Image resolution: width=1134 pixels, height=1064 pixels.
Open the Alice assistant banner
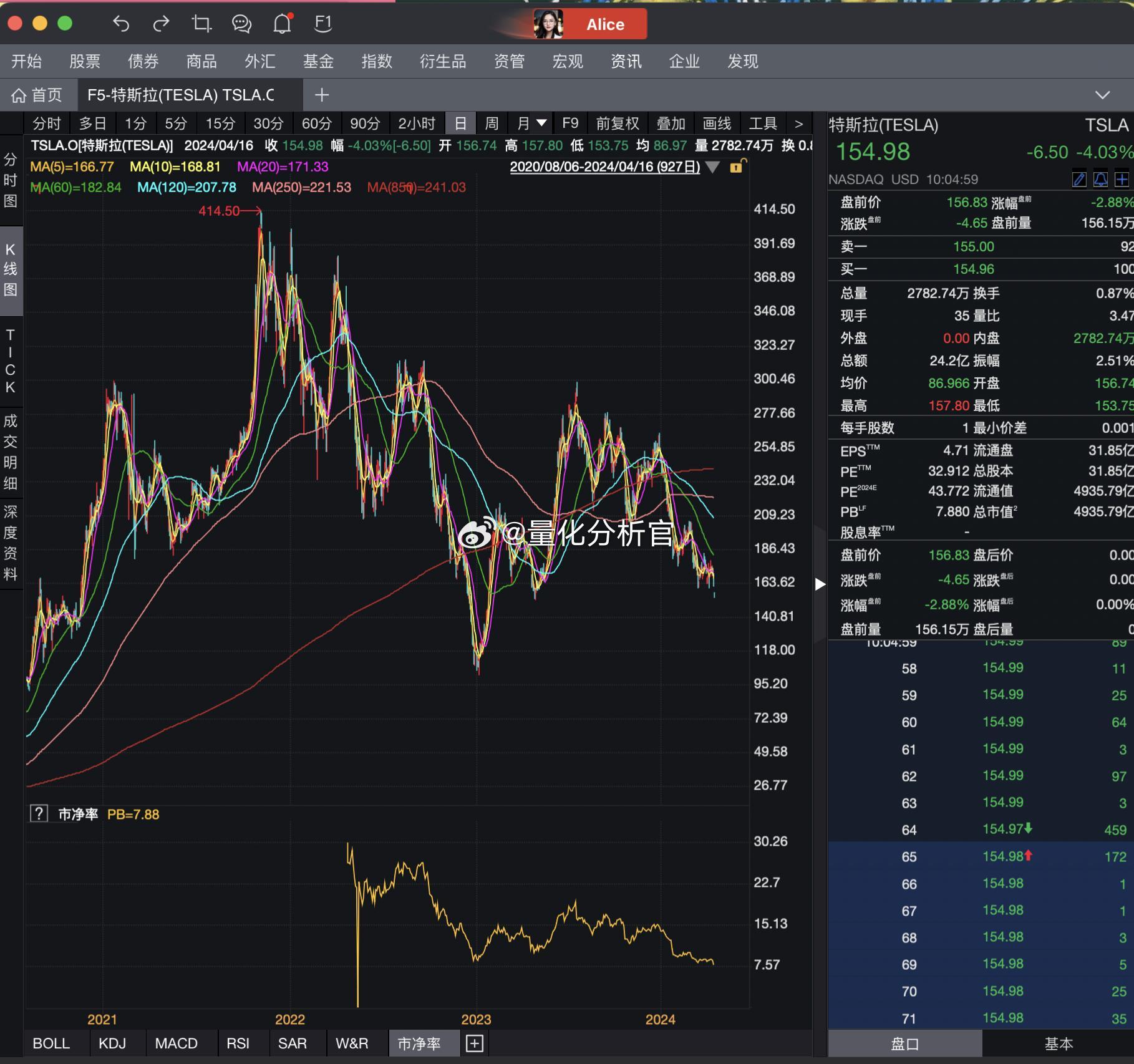(x=590, y=24)
